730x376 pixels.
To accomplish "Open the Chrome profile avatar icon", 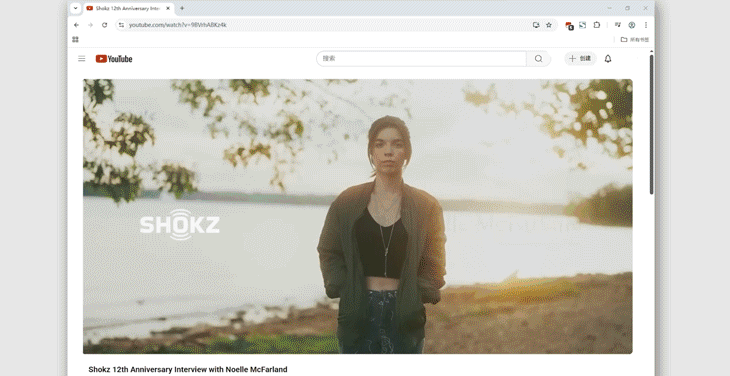I will pyautogui.click(x=632, y=25).
